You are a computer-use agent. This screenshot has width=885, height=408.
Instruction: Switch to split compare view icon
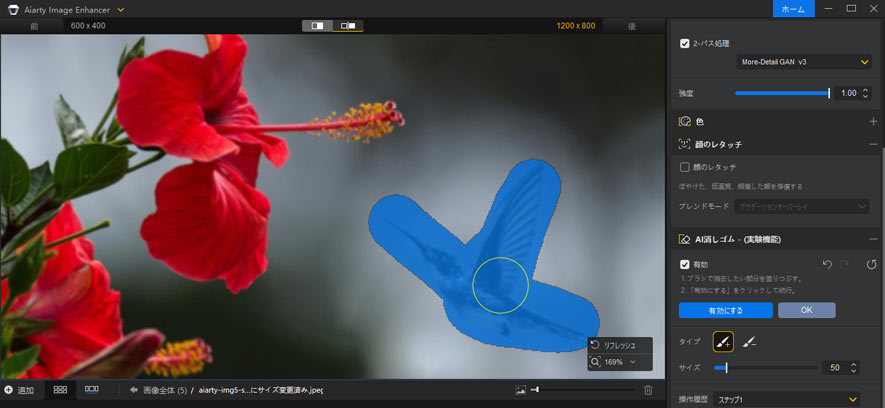[318, 25]
